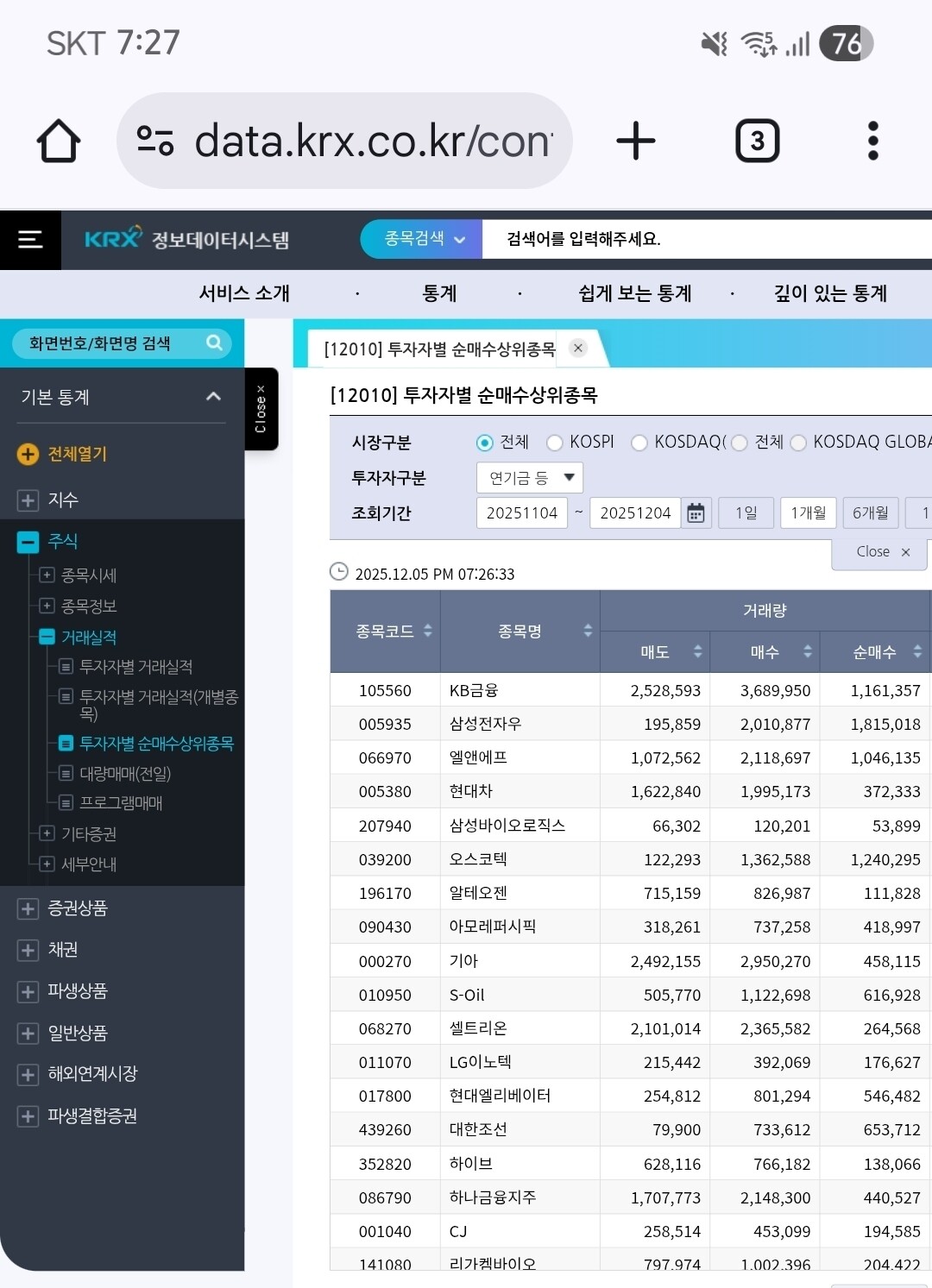
Task: Select the KOSDAQ radio button
Action: [639, 443]
